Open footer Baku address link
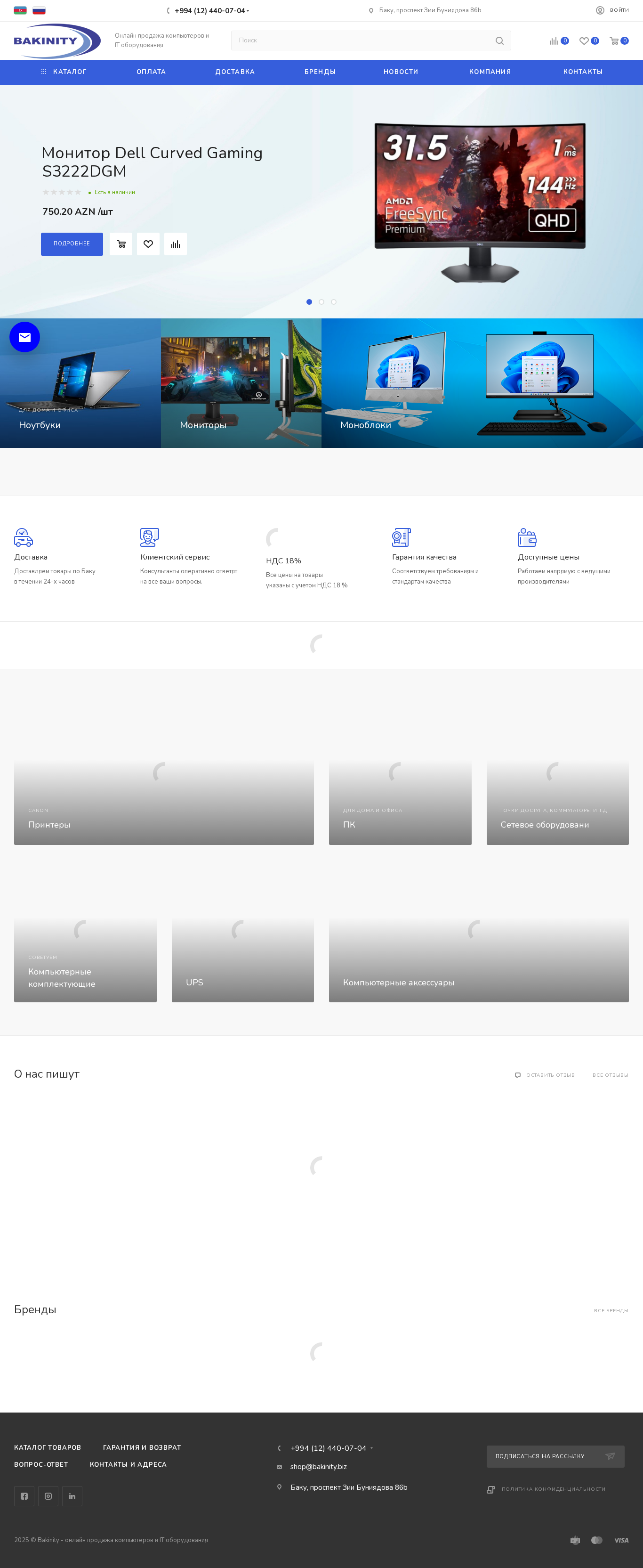 coord(349,1487)
